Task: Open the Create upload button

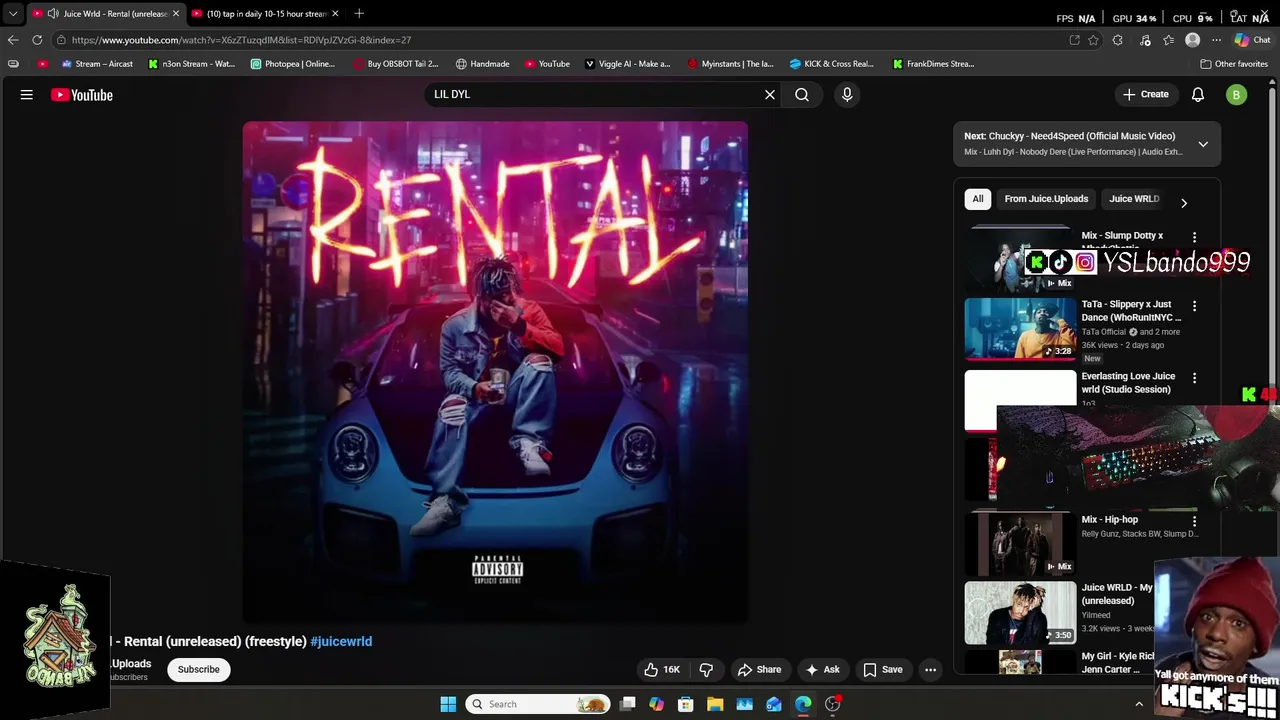Action: click(x=1146, y=94)
